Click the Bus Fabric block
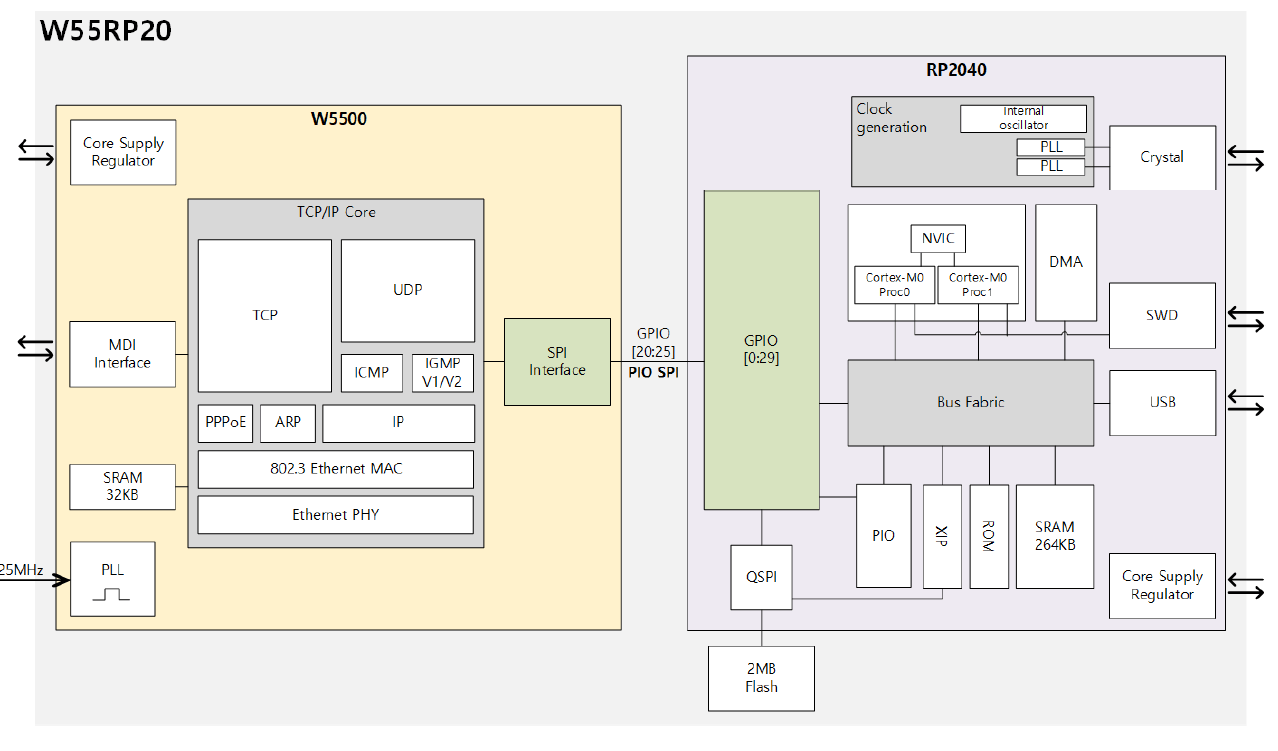This screenshot has height=751, width=1278. coord(970,403)
